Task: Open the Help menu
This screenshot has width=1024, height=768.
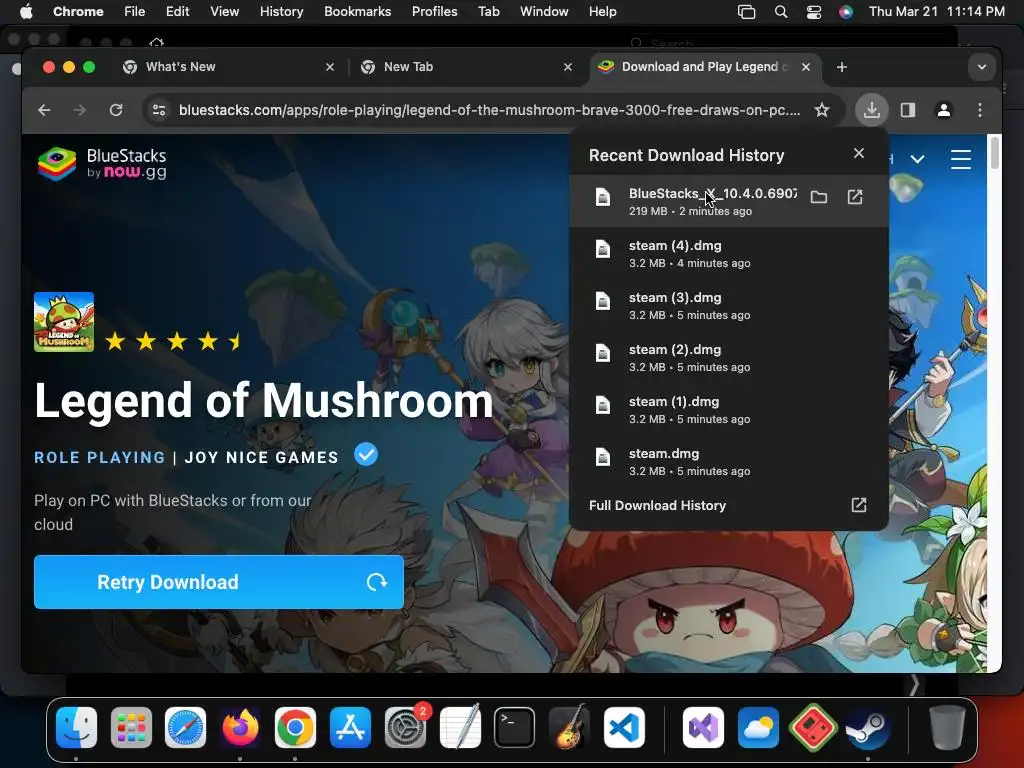Action: (602, 11)
